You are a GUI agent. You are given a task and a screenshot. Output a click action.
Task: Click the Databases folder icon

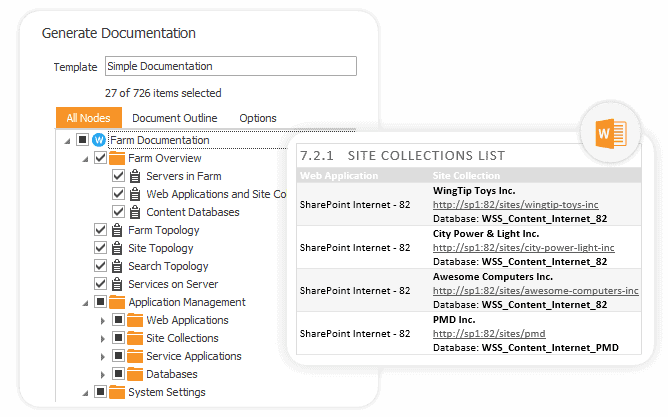(x=135, y=374)
